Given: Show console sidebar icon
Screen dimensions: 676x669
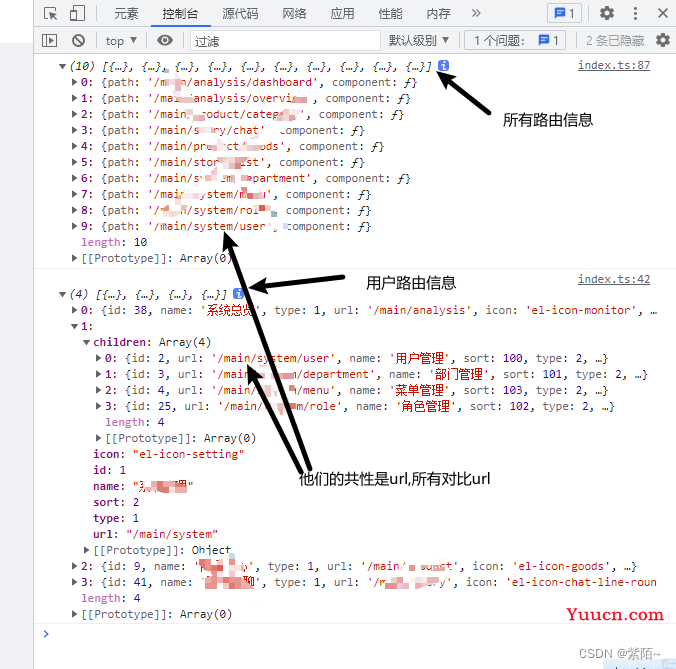Looking at the screenshot, I should click(x=50, y=41).
